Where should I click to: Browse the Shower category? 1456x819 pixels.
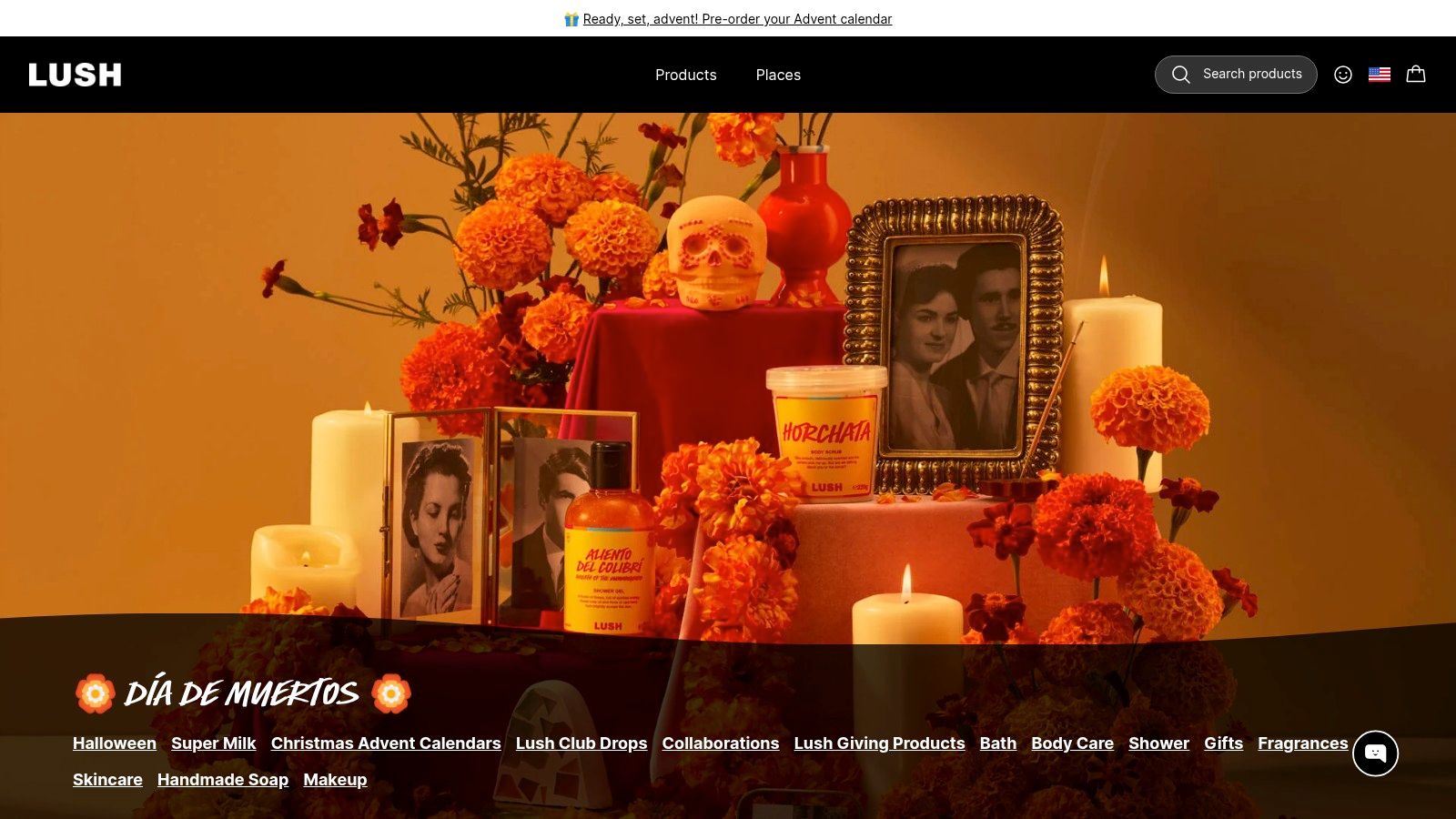tap(1159, 743)
